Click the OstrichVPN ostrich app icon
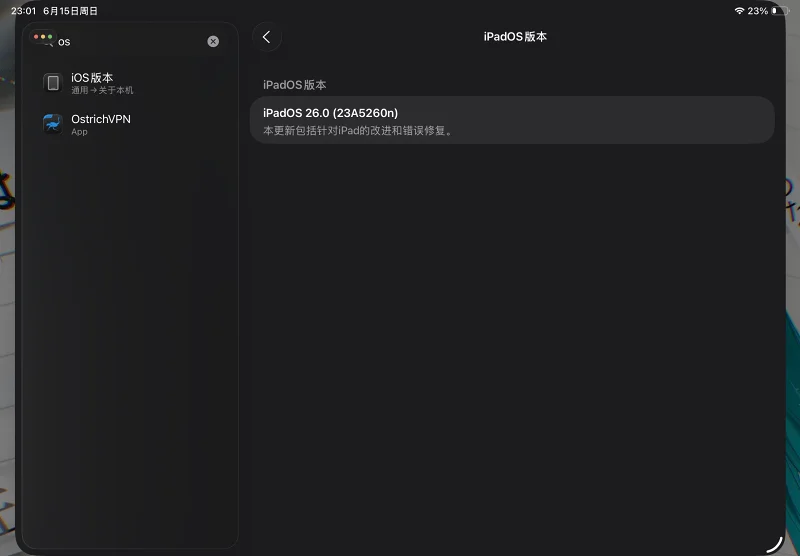This screenshot has width=800, height=556. (53, 124)
